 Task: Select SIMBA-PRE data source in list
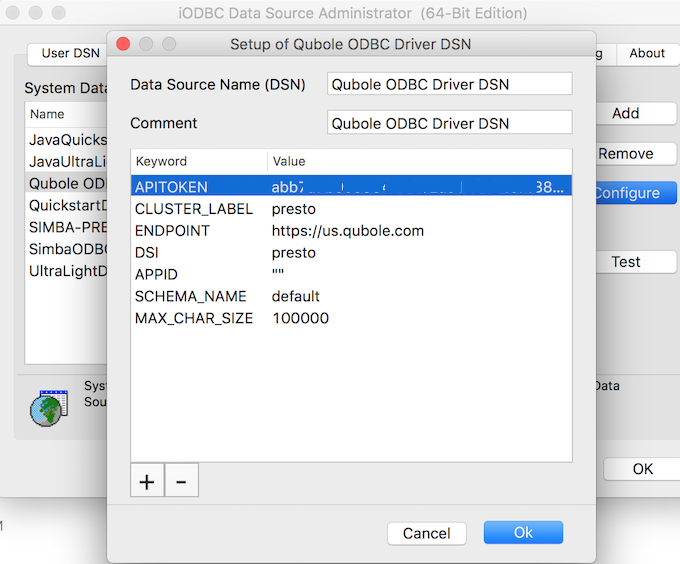coord(66,227)
